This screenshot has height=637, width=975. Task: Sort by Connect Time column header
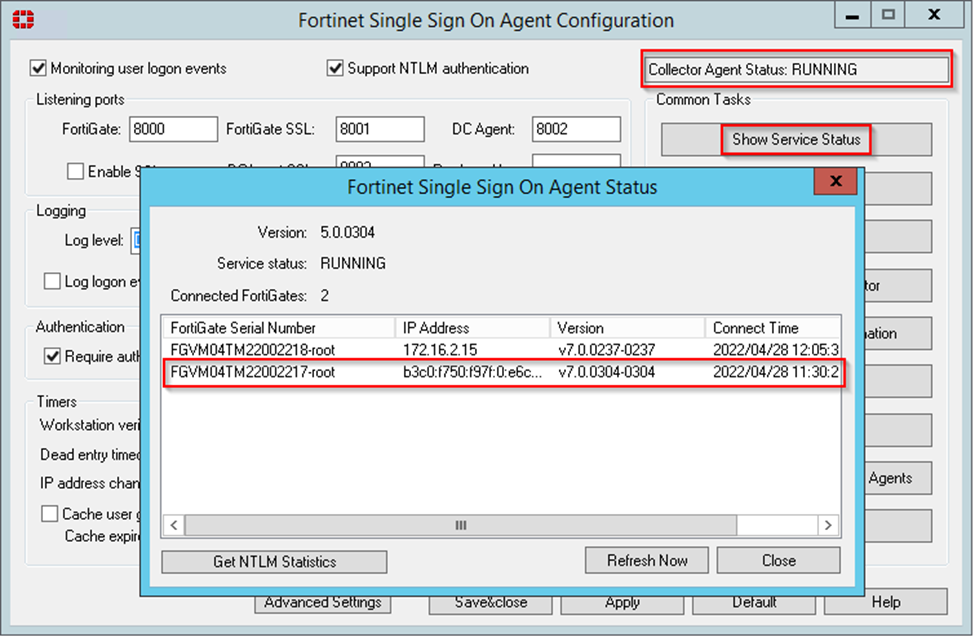(772, 328)
